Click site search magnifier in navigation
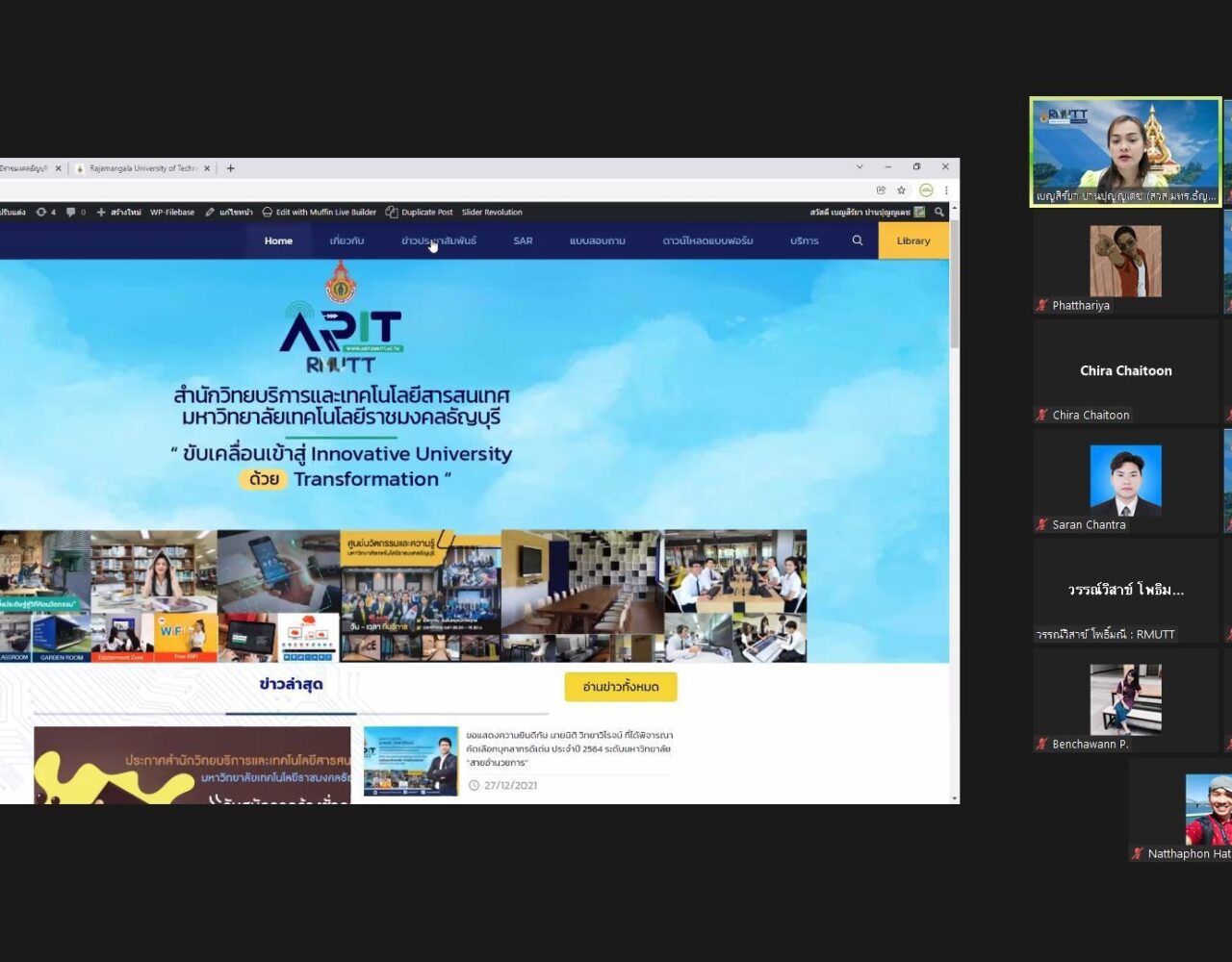 pos(858,240)
